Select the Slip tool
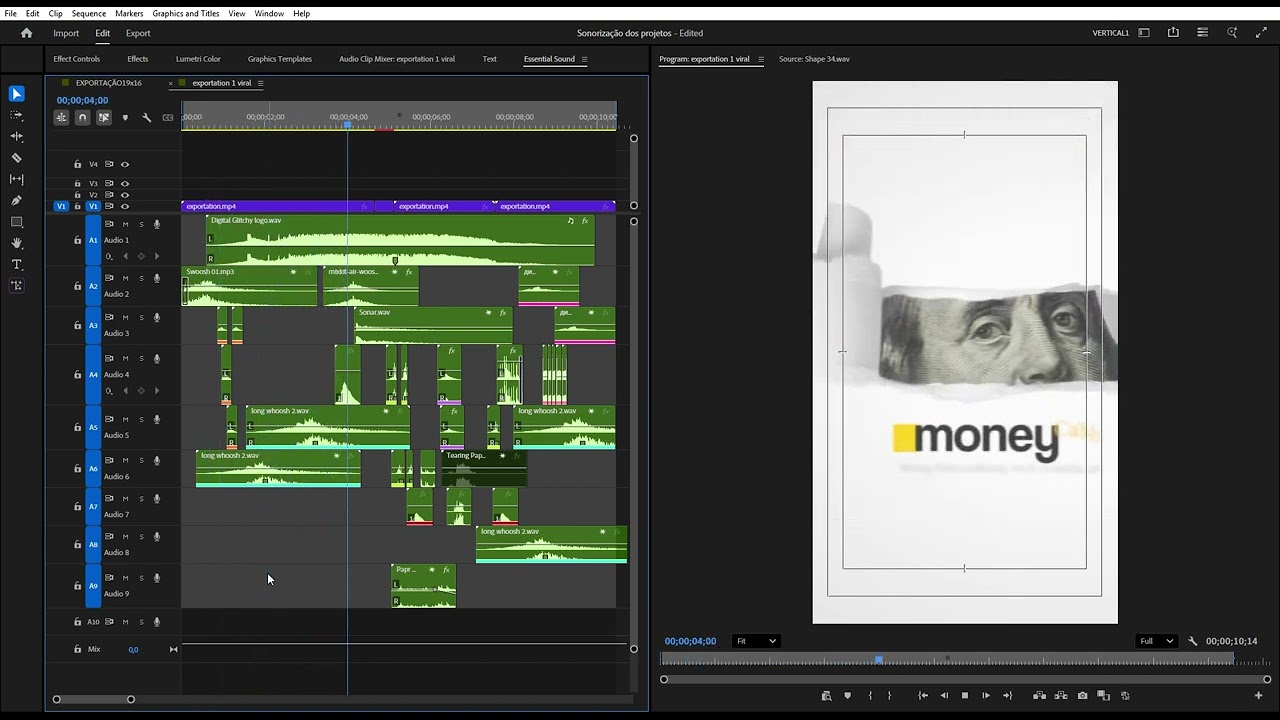Viewport: 1280px width, 720px height. (x=17, y=179)
